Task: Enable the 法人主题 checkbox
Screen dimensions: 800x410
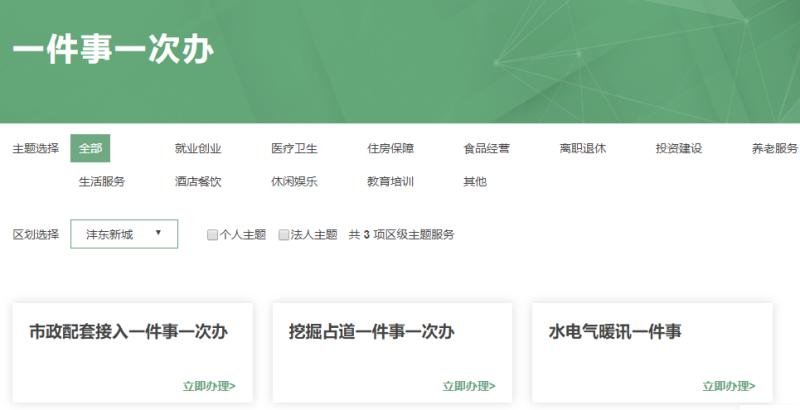Action: [x=284, y=235]
